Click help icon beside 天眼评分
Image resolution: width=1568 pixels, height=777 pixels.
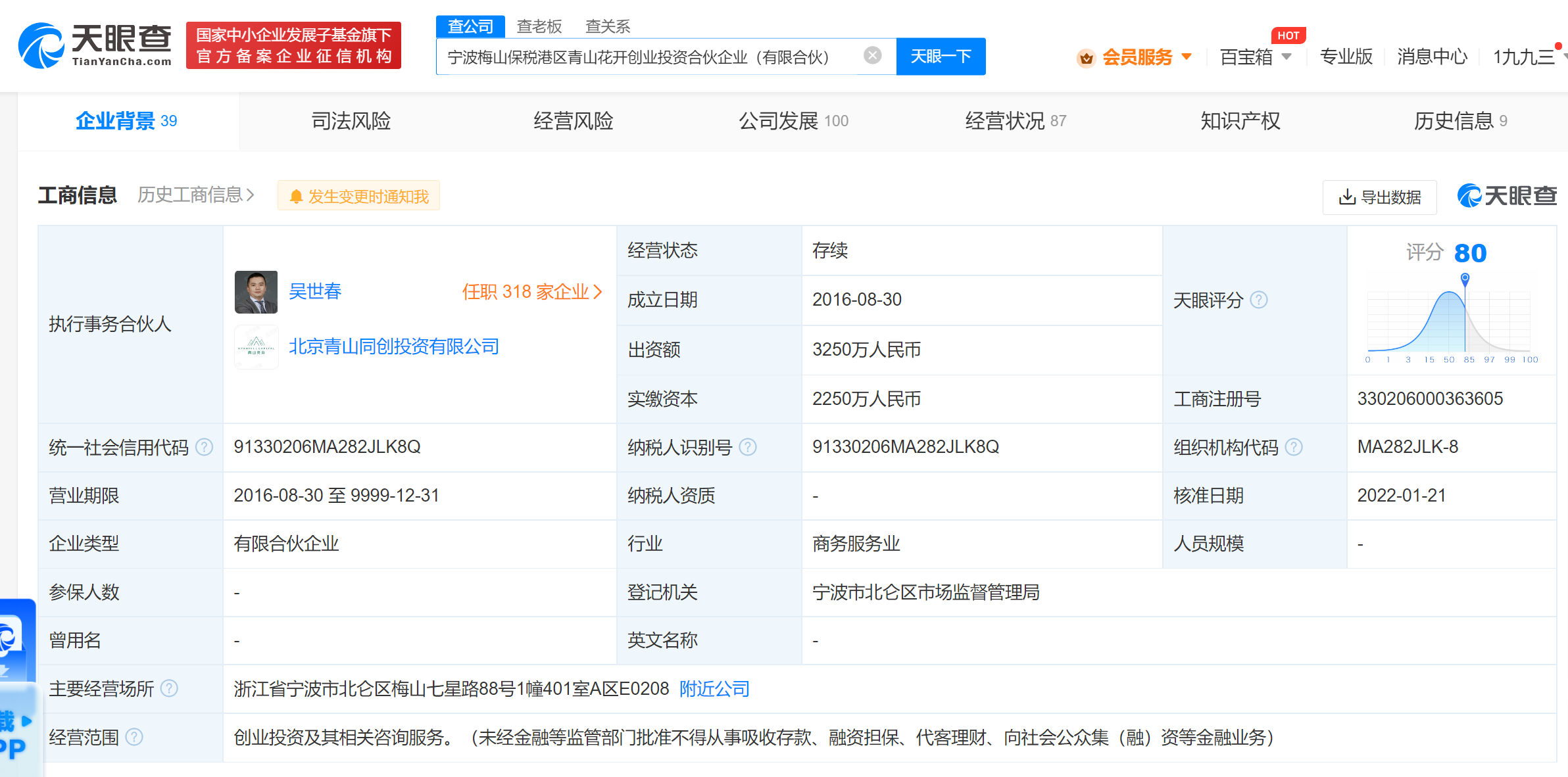tap(1260, 300)
